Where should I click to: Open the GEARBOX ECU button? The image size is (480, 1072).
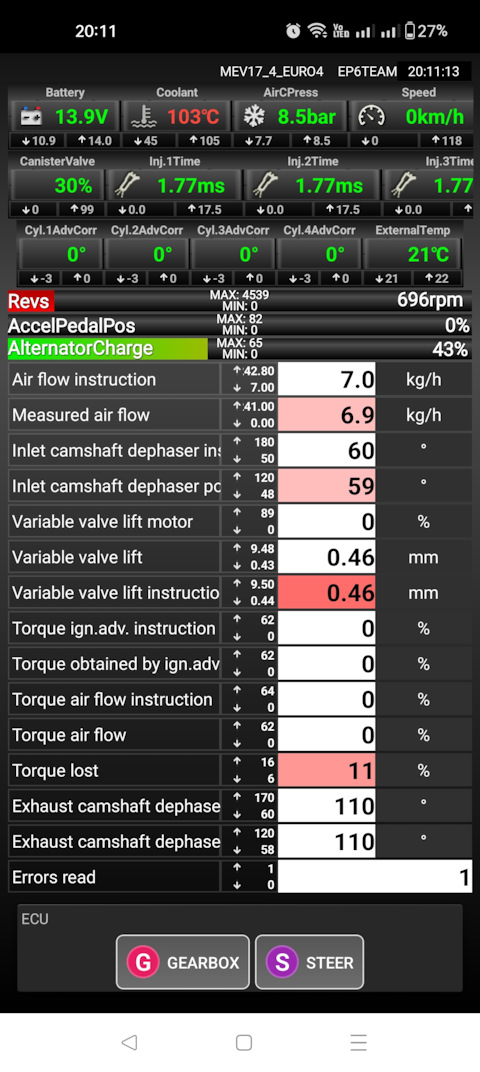coord(183,963)
